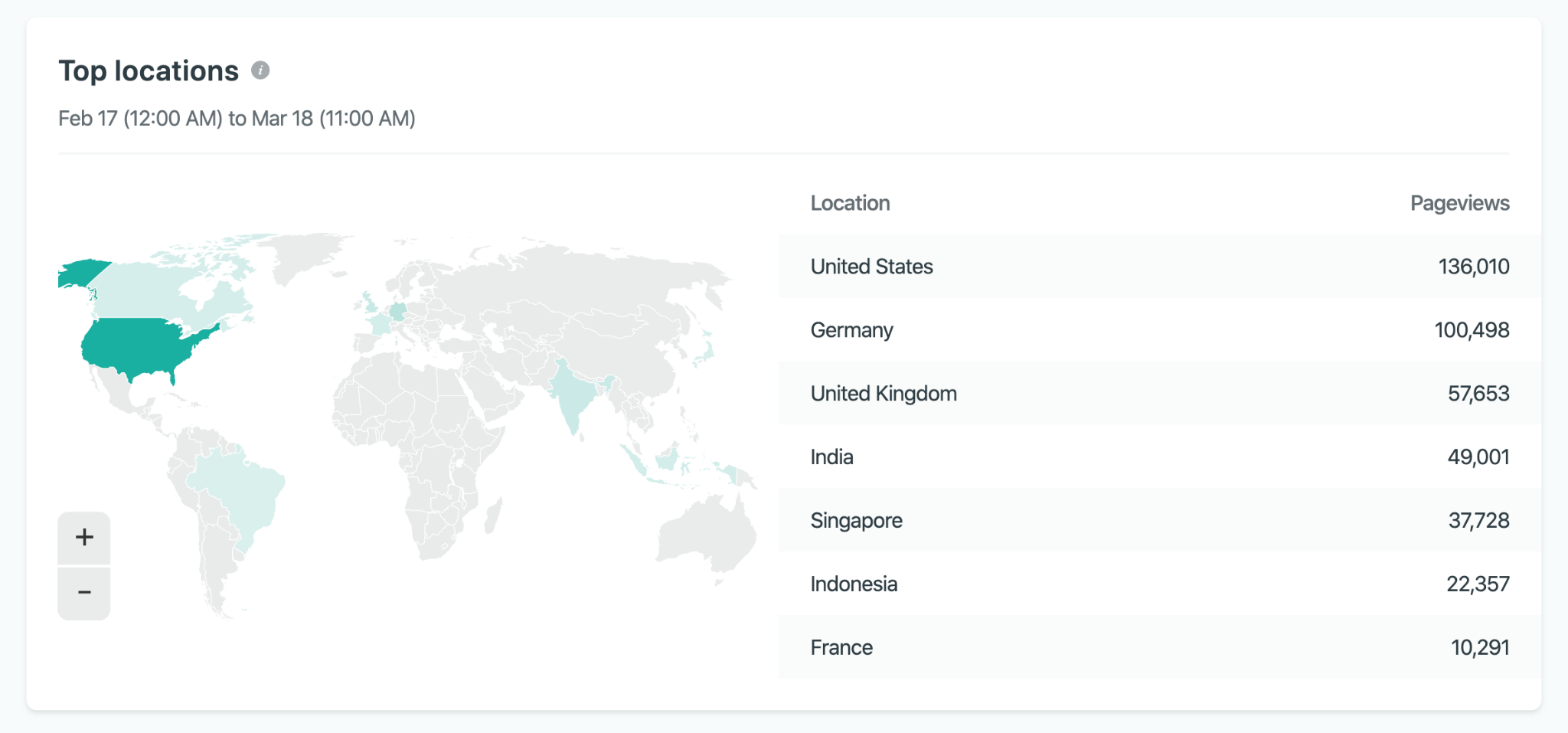Click the info icon next to Top locations
The height and width of the screenshot is (733, 1568).
point(260,70)
